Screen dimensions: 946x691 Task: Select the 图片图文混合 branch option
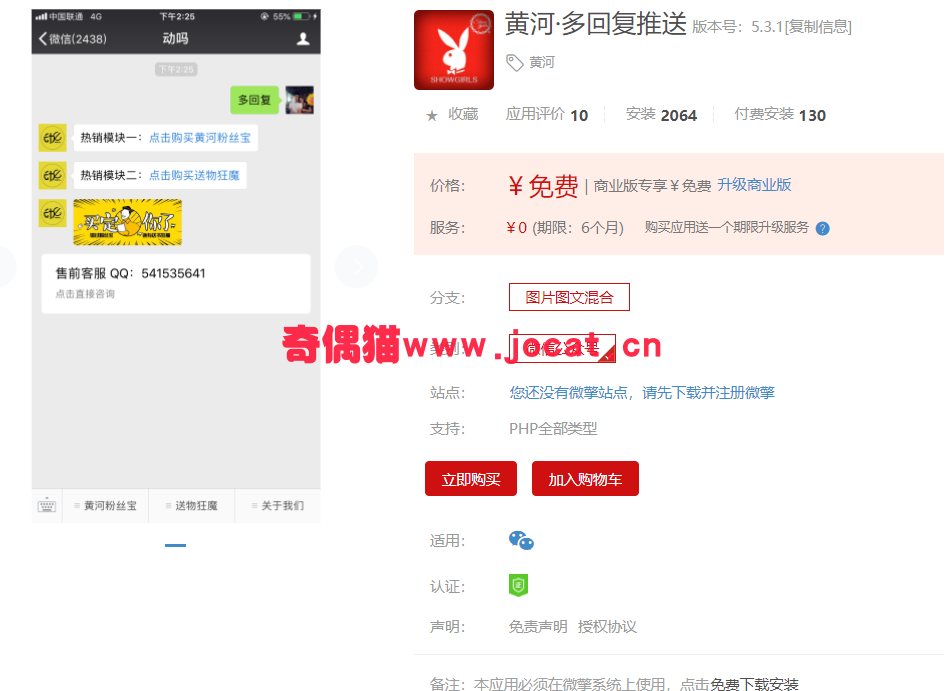point(569,297)
